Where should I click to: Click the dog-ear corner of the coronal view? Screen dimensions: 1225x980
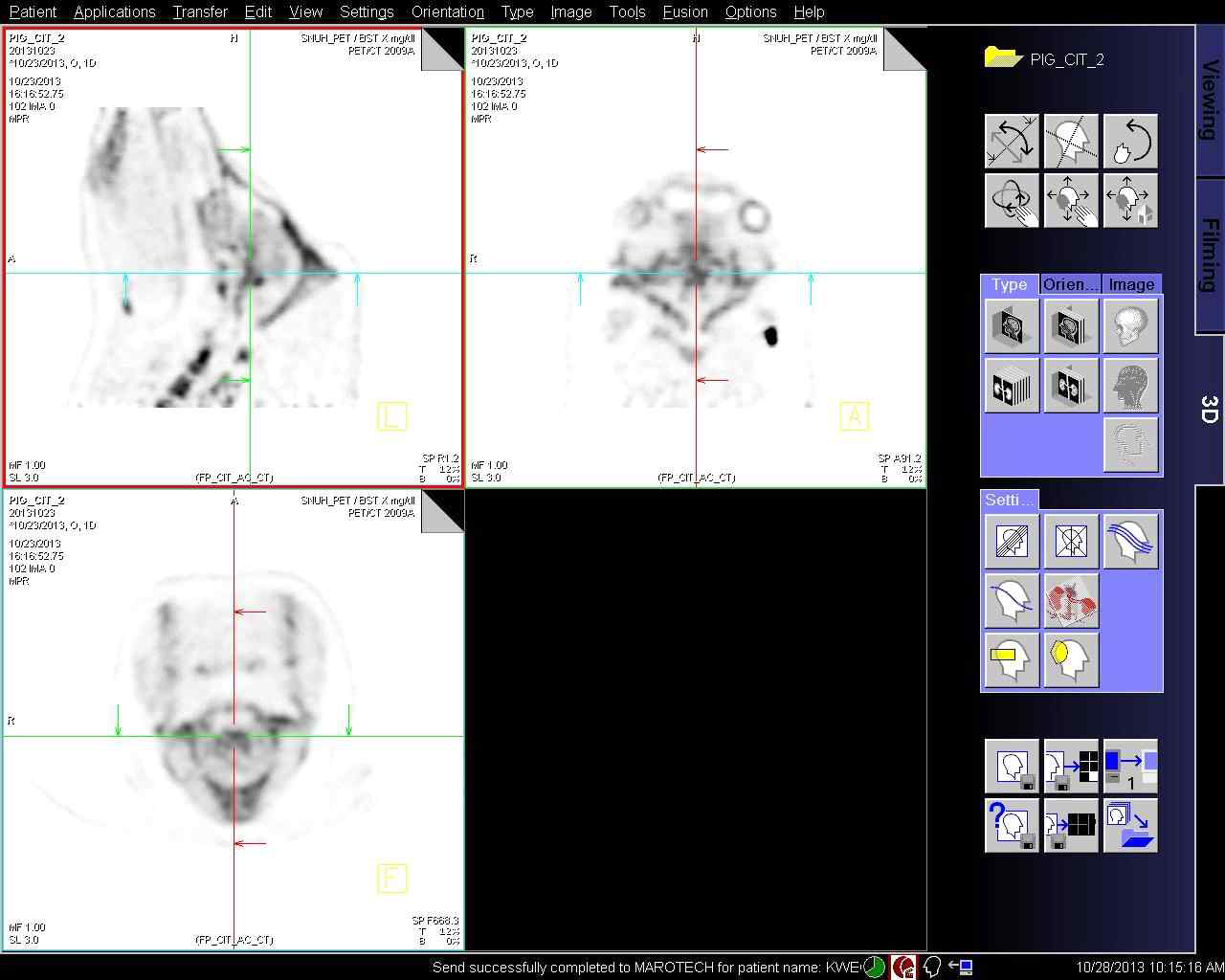coord(904,49)
